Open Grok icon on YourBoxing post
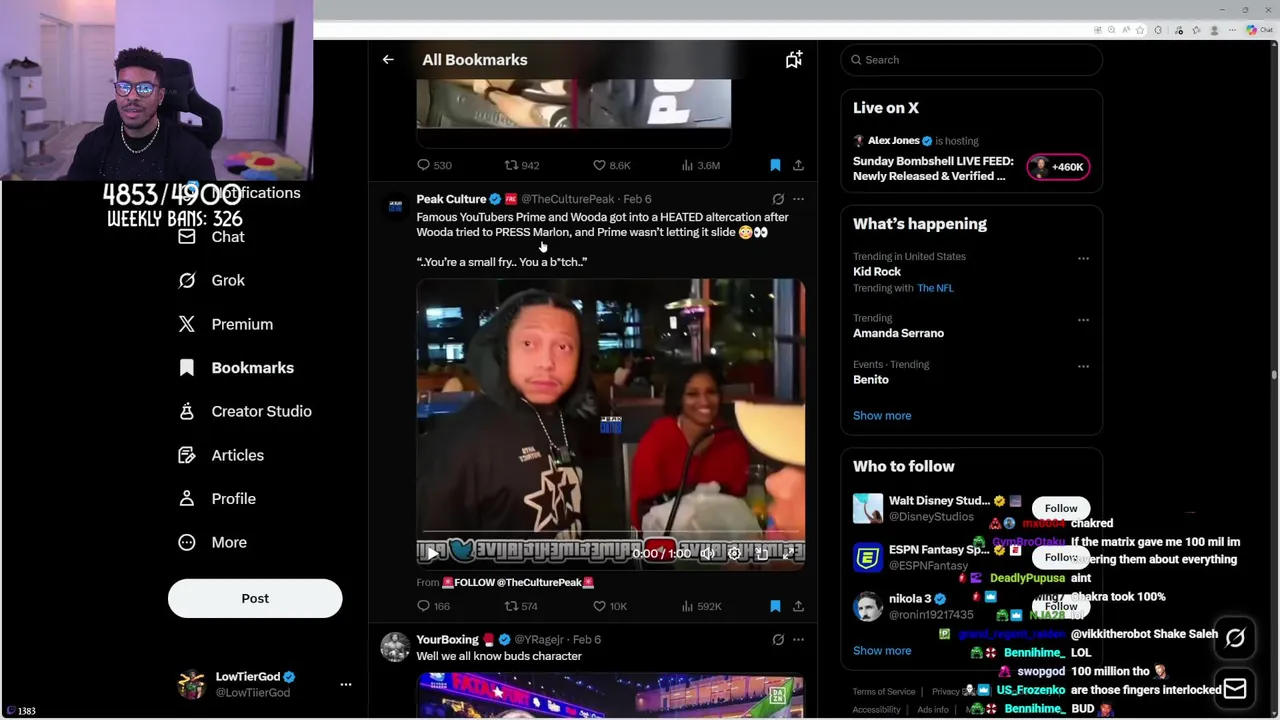The height and width of the screenshot is (720, 1280). 778,639
